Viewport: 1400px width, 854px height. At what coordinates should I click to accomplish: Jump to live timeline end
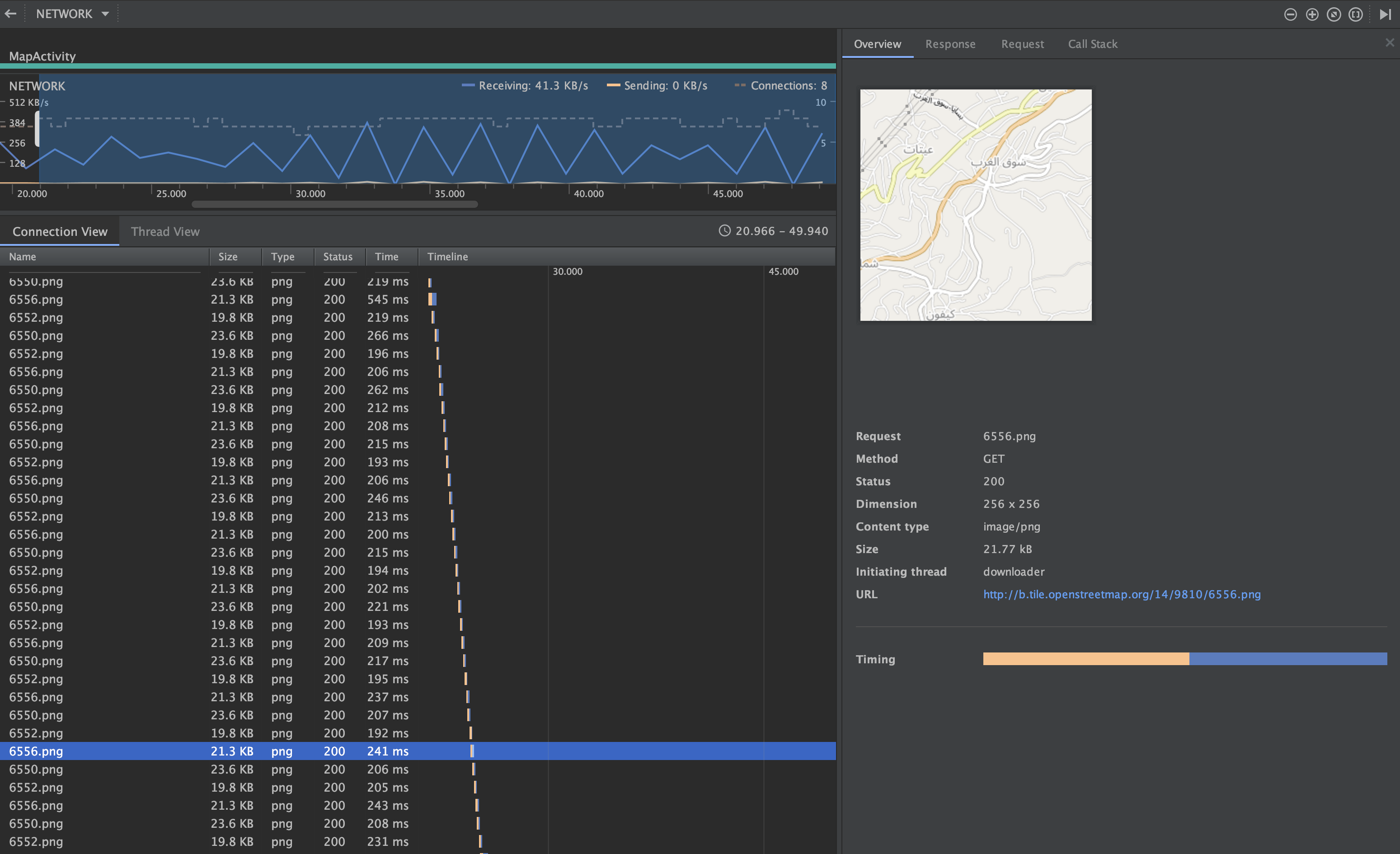coord(1385,15)
